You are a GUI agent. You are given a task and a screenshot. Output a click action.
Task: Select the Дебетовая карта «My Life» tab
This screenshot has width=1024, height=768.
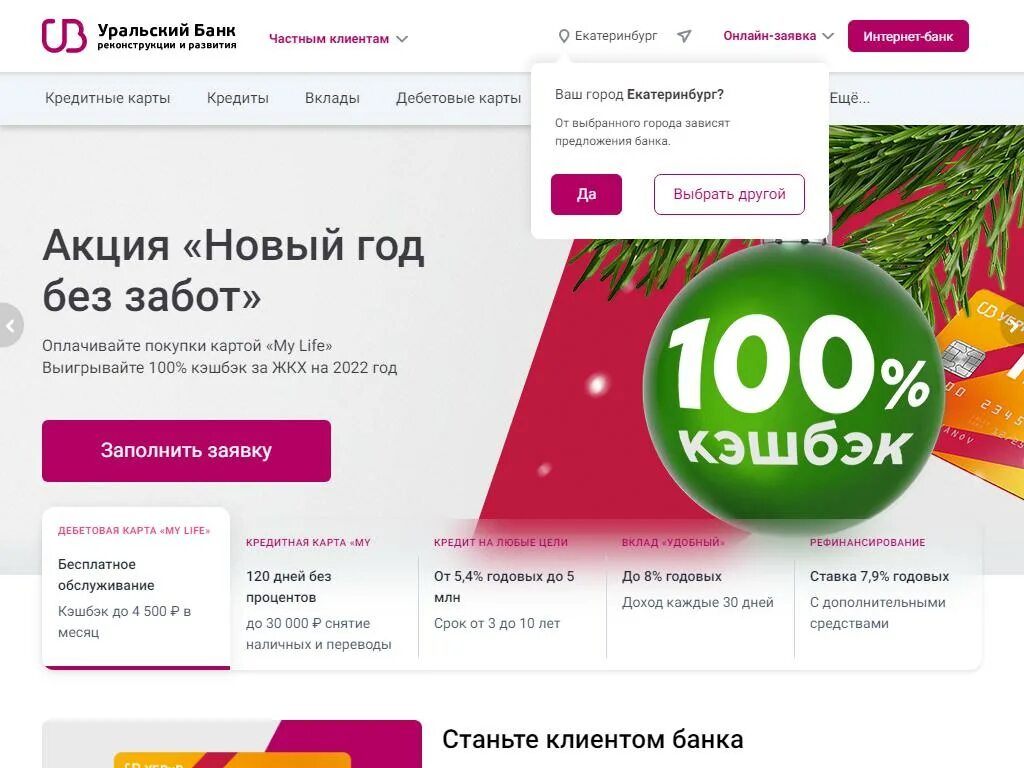pyautogui.click(x=136, y=588)
